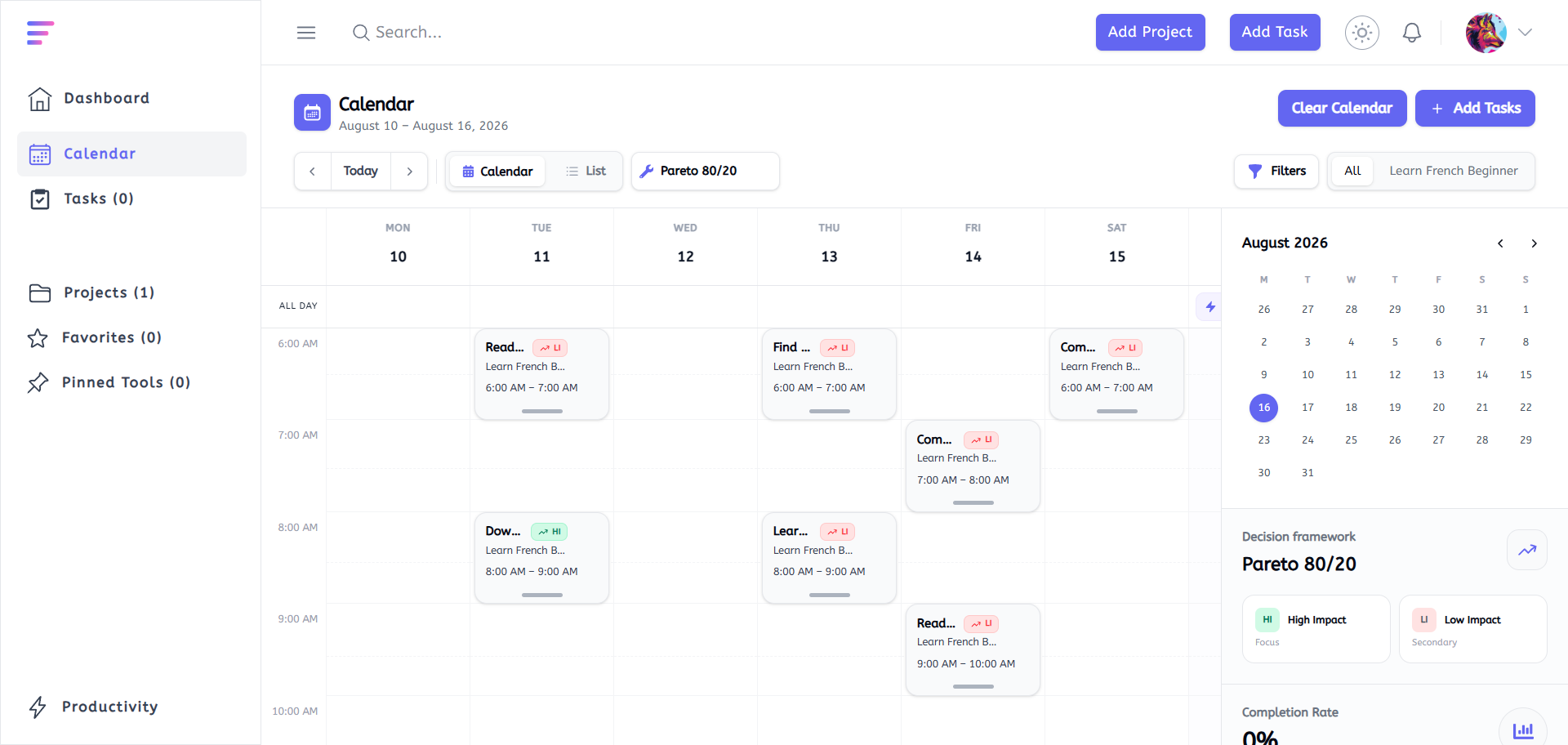Select Learn French Beginner project tab
The height and width of the screenshot is (745, 1568).
pos(1454,171)
